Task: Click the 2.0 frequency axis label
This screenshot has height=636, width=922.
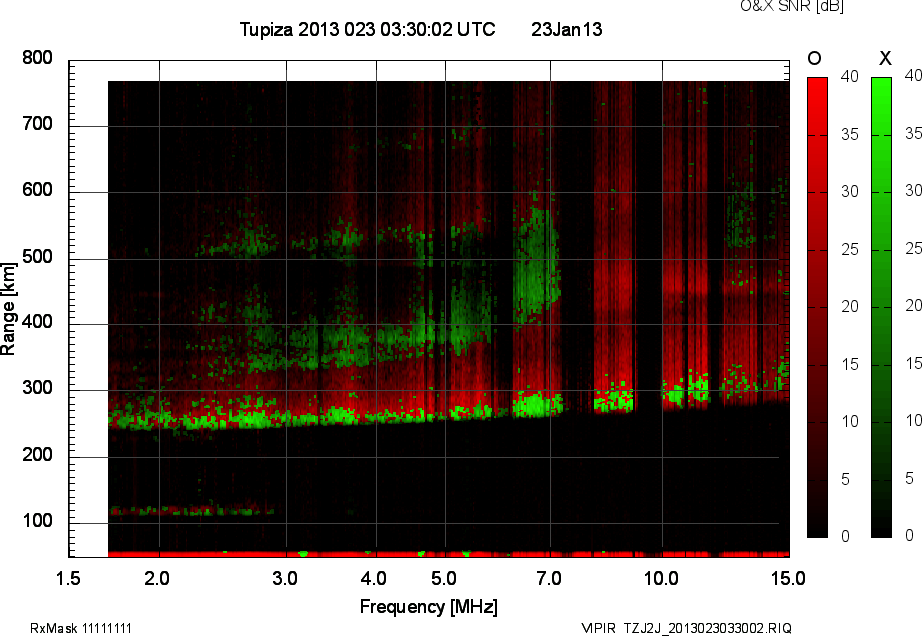Action: [157, 579]
